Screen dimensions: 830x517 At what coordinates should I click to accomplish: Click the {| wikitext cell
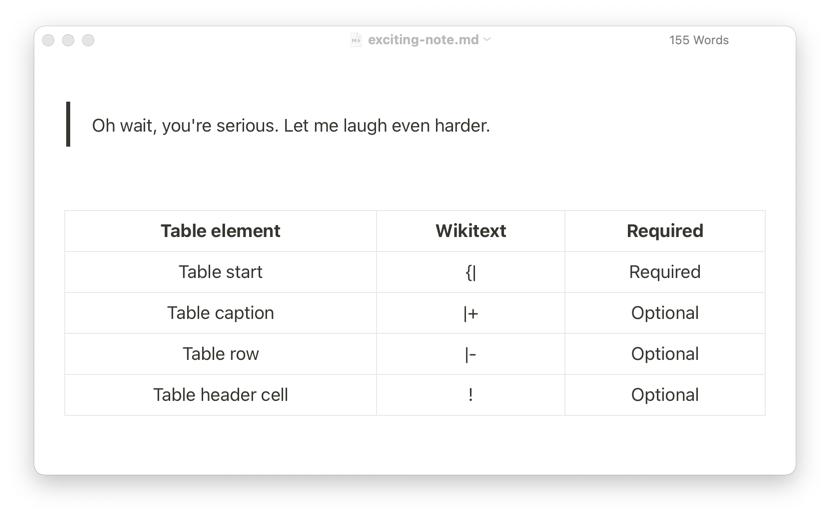471,272
